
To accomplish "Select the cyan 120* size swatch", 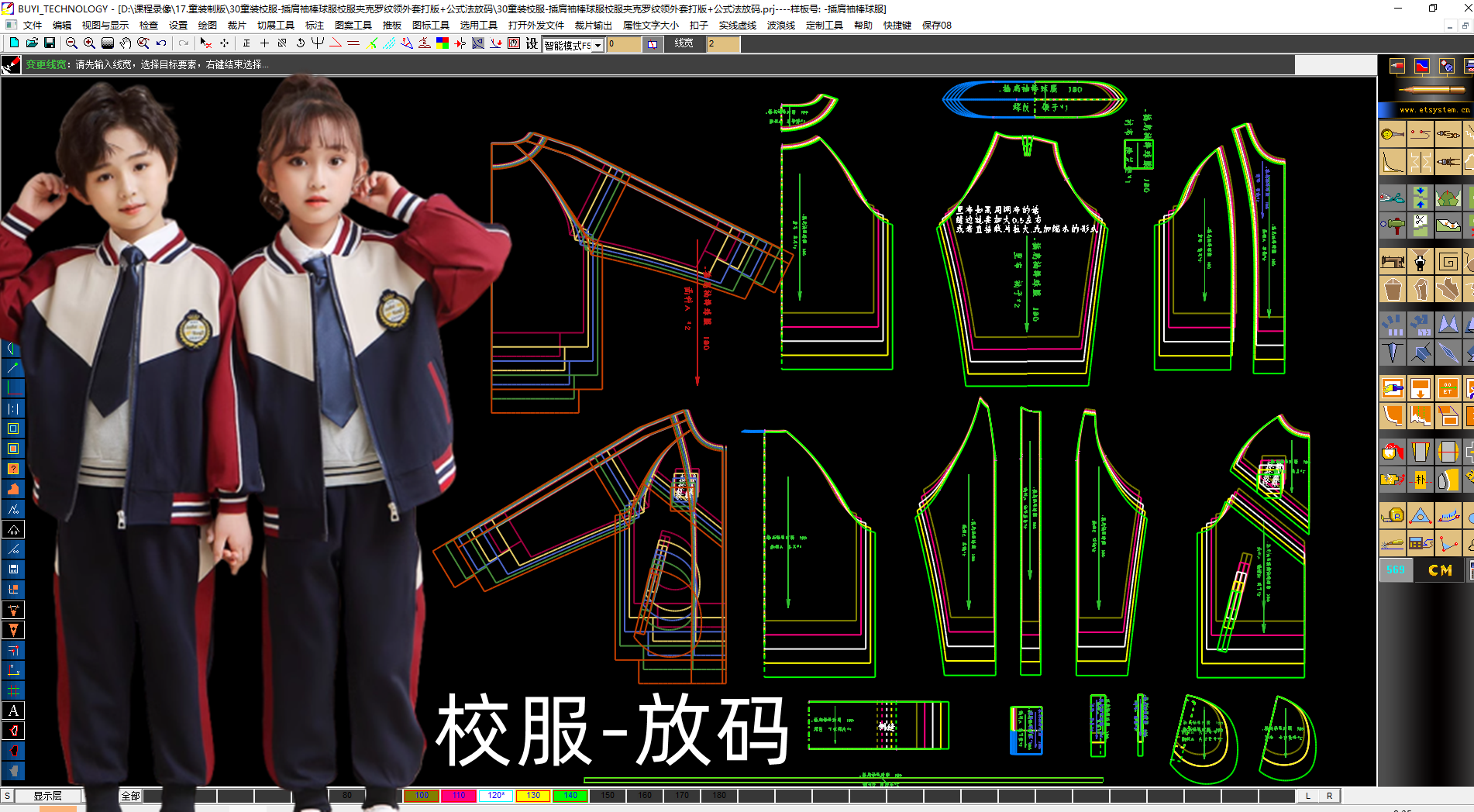I will pyautogui.click(x=496, y=796).
